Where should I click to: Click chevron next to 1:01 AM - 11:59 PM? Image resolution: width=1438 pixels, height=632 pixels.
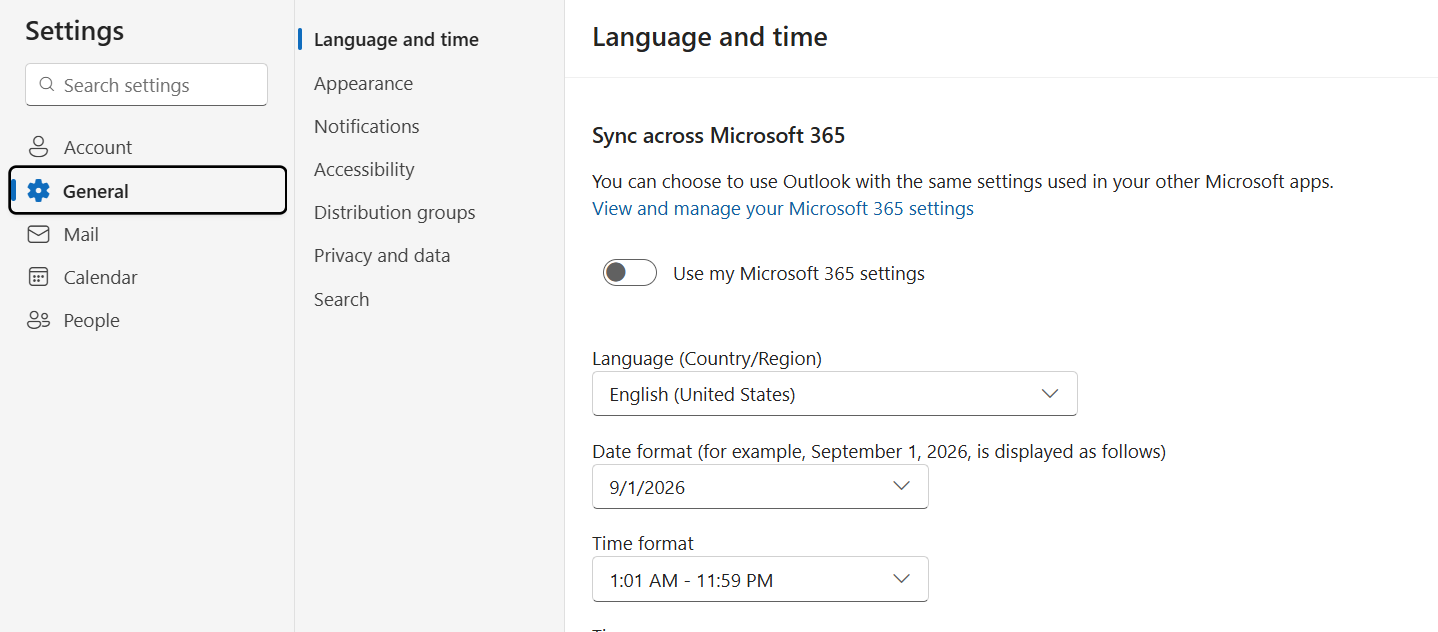(901, 579)
